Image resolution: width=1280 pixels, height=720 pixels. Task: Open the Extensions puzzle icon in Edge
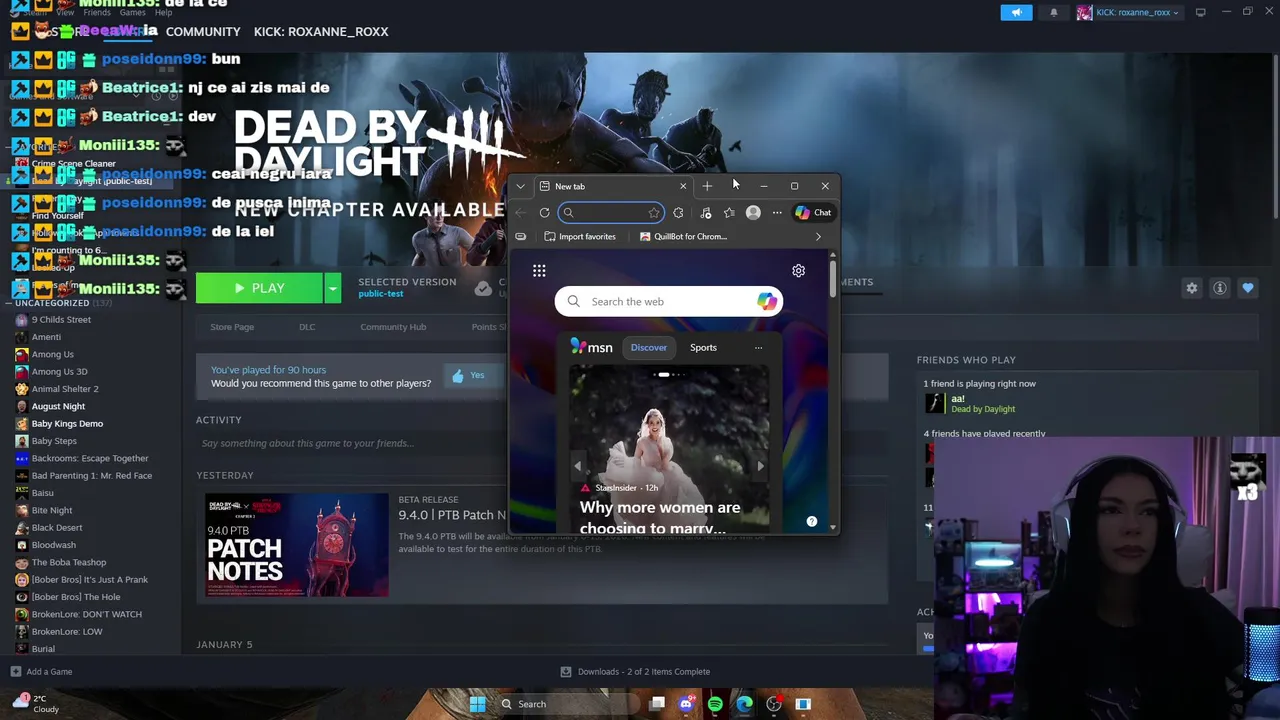(678, 212)
